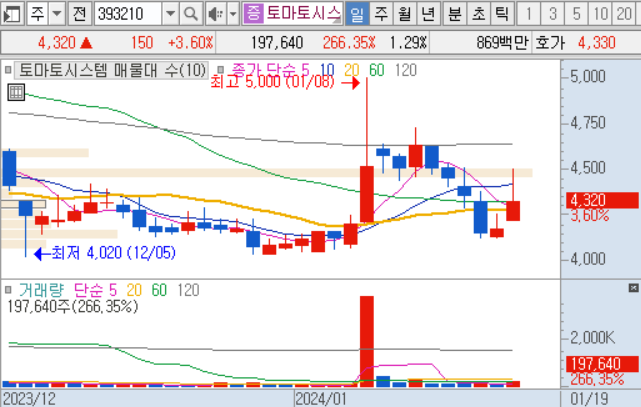The height and width of the screenshot is (407, 641).
Task: Click the green 60 volume average label
Action: tap(159, 290)
